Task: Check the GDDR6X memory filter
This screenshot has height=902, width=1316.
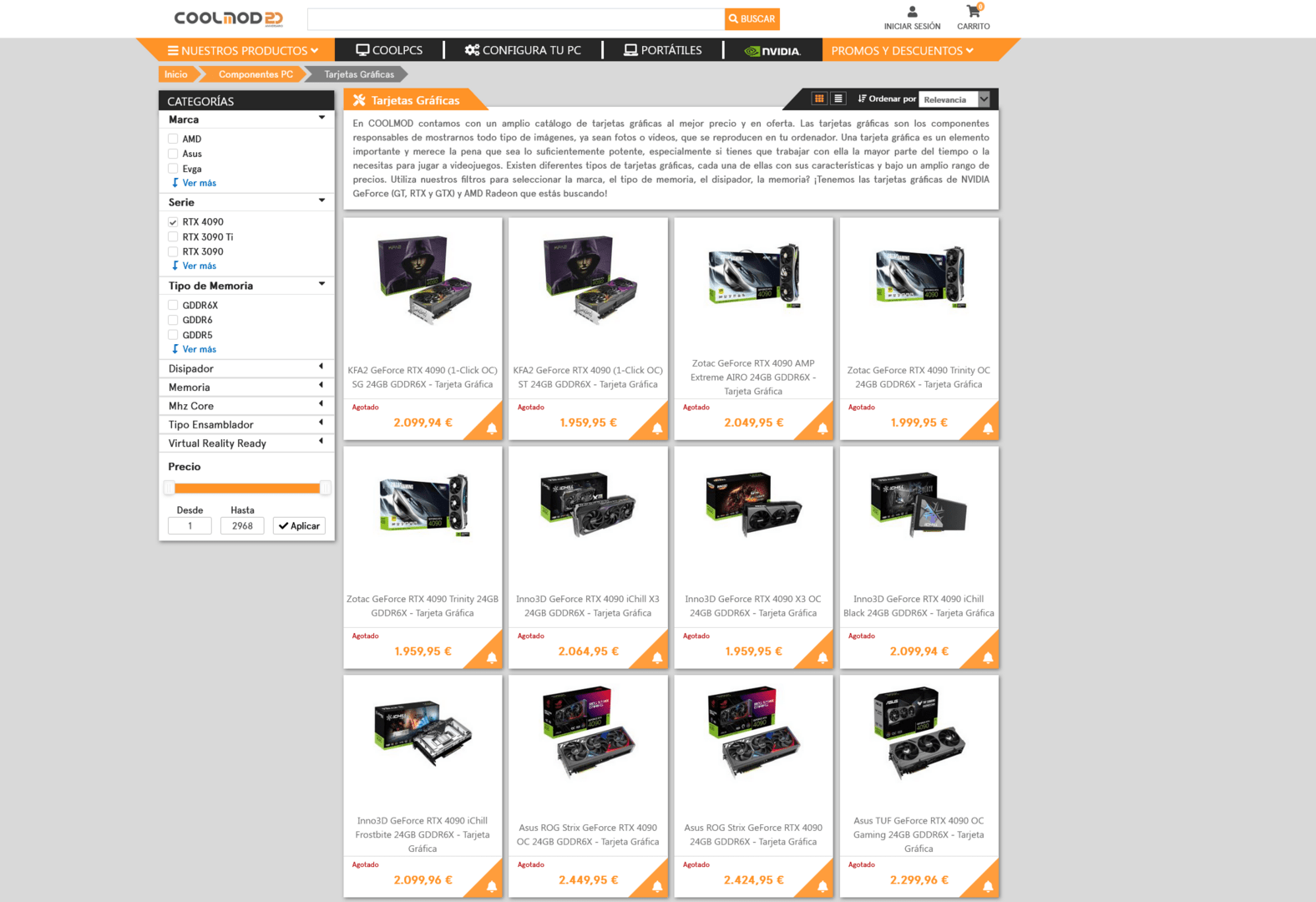Action: coord(173,306)
